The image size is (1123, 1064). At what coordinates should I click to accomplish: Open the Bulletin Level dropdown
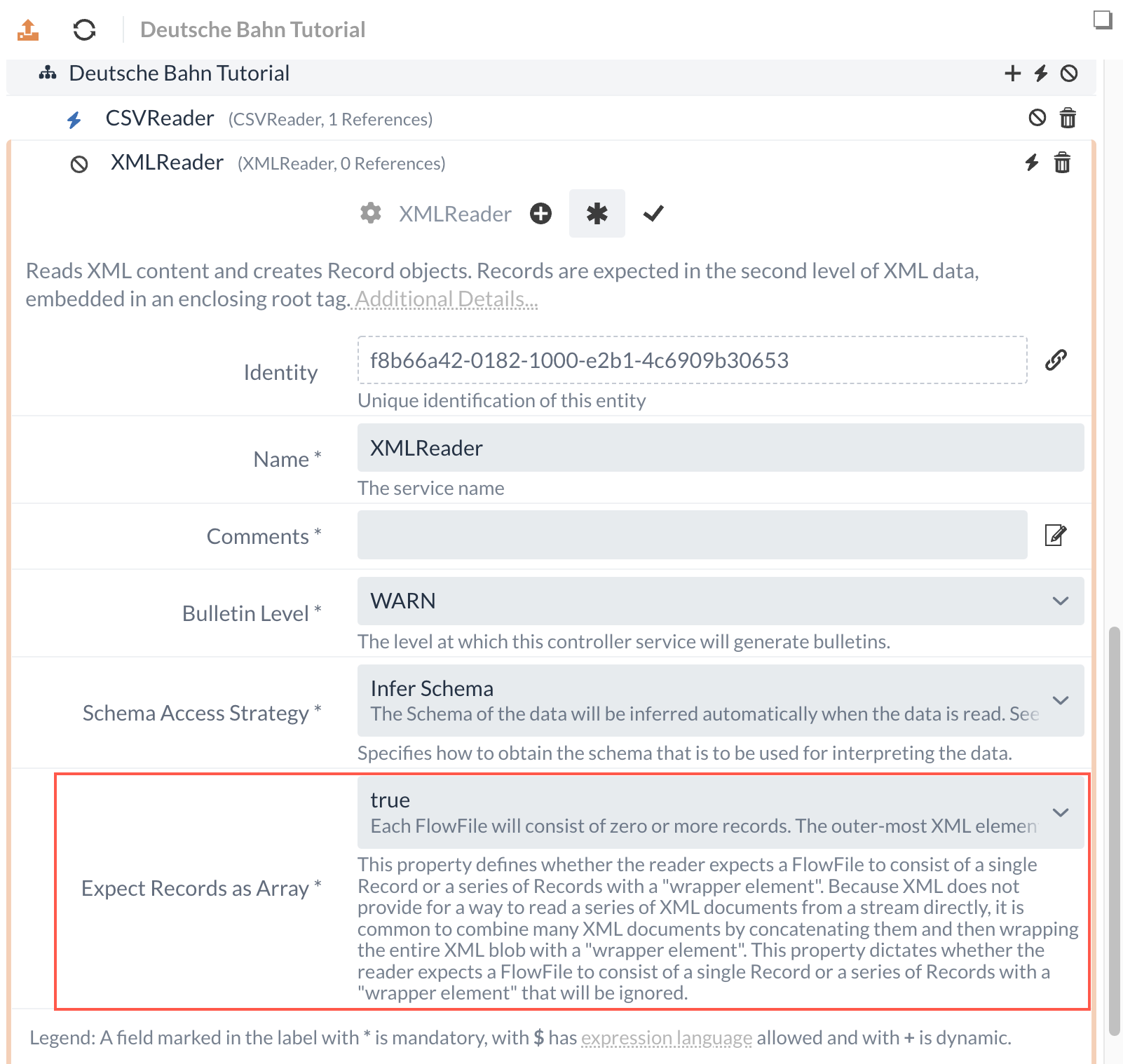point(721,601)
